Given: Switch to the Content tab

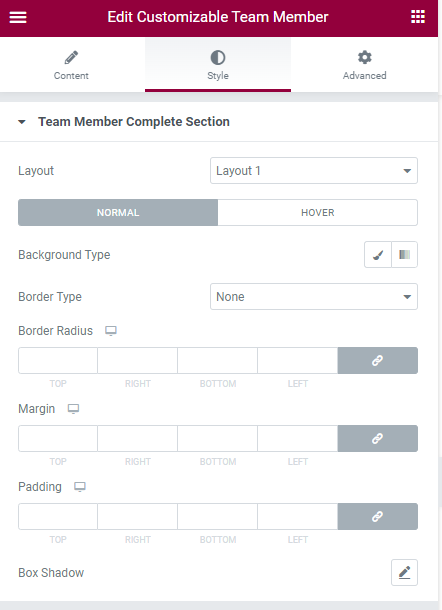Looking at the screenshot, I should click(72, 65).
